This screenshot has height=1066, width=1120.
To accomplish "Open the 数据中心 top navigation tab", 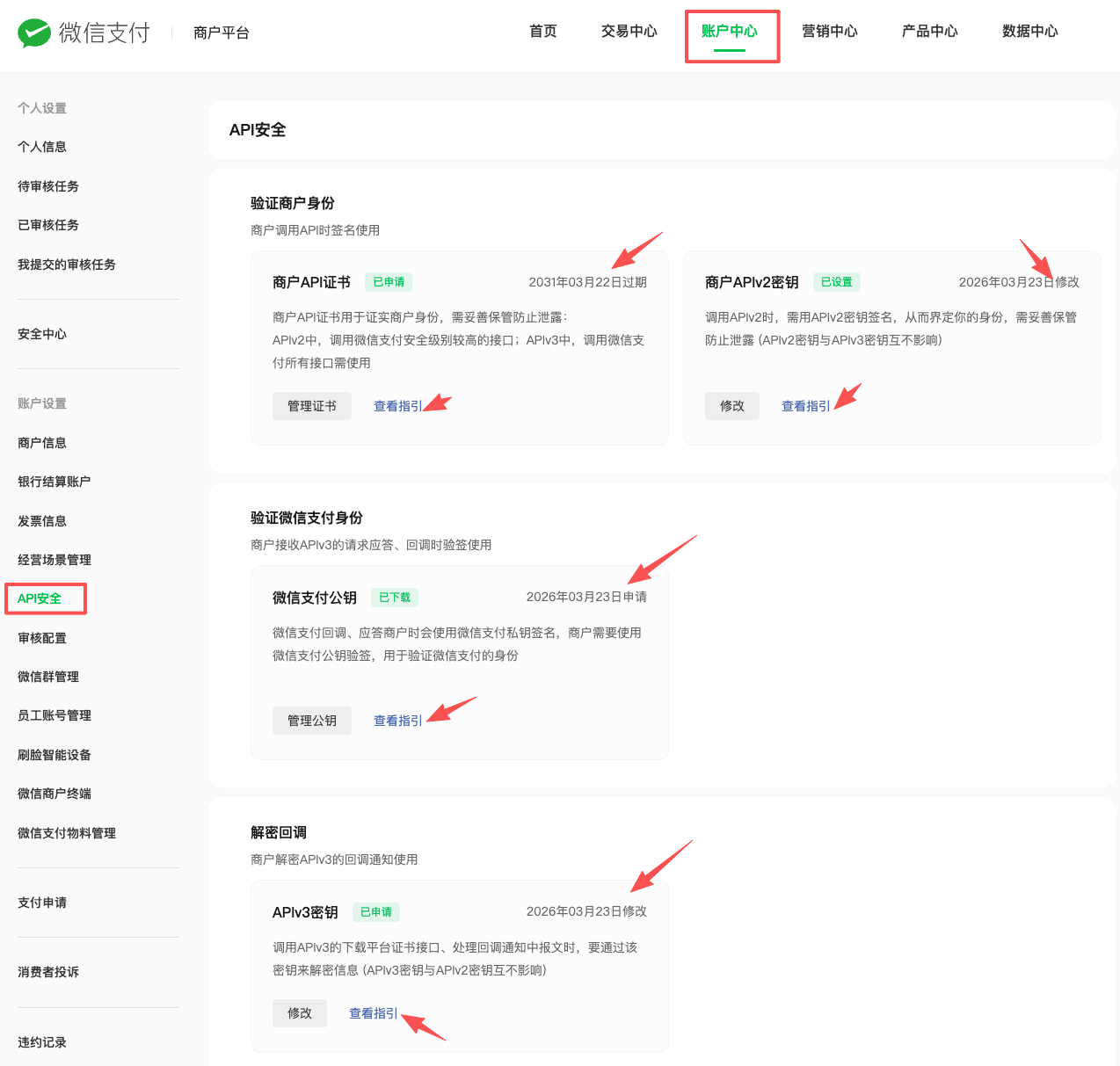I will 1030,32.
